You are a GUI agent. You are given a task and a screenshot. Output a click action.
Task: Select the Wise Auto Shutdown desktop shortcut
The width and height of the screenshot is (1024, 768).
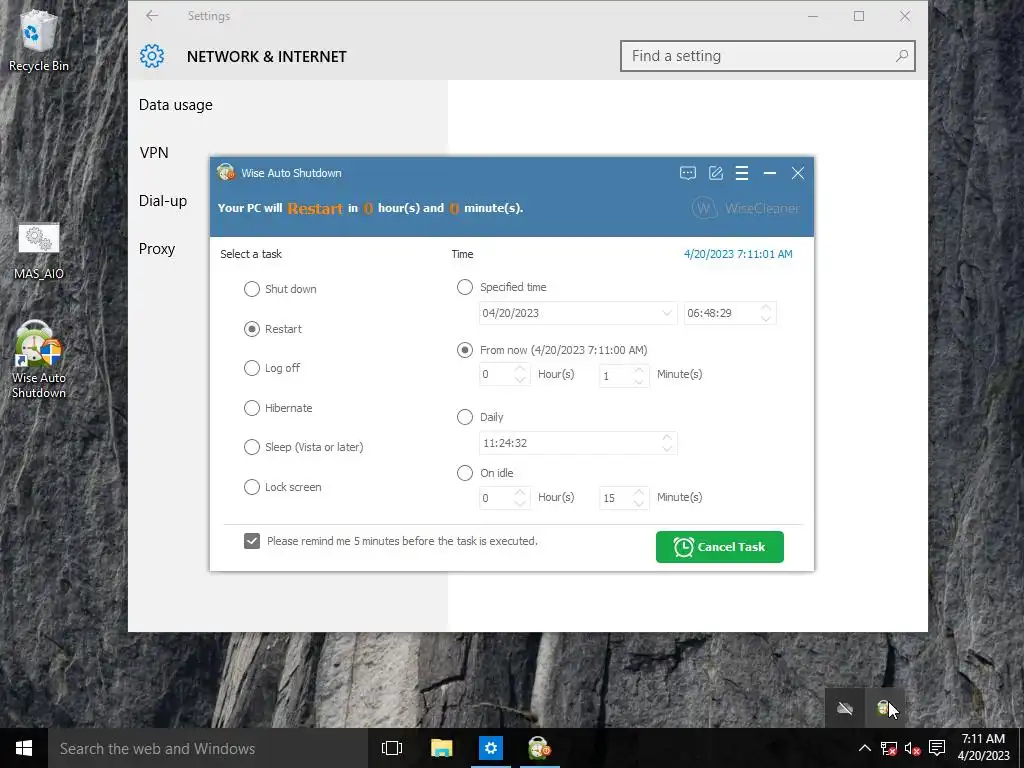click(39, 360)
